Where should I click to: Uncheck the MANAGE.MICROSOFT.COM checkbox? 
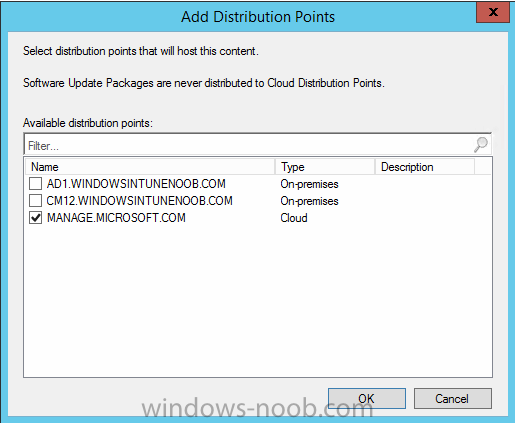pos(35,218)
